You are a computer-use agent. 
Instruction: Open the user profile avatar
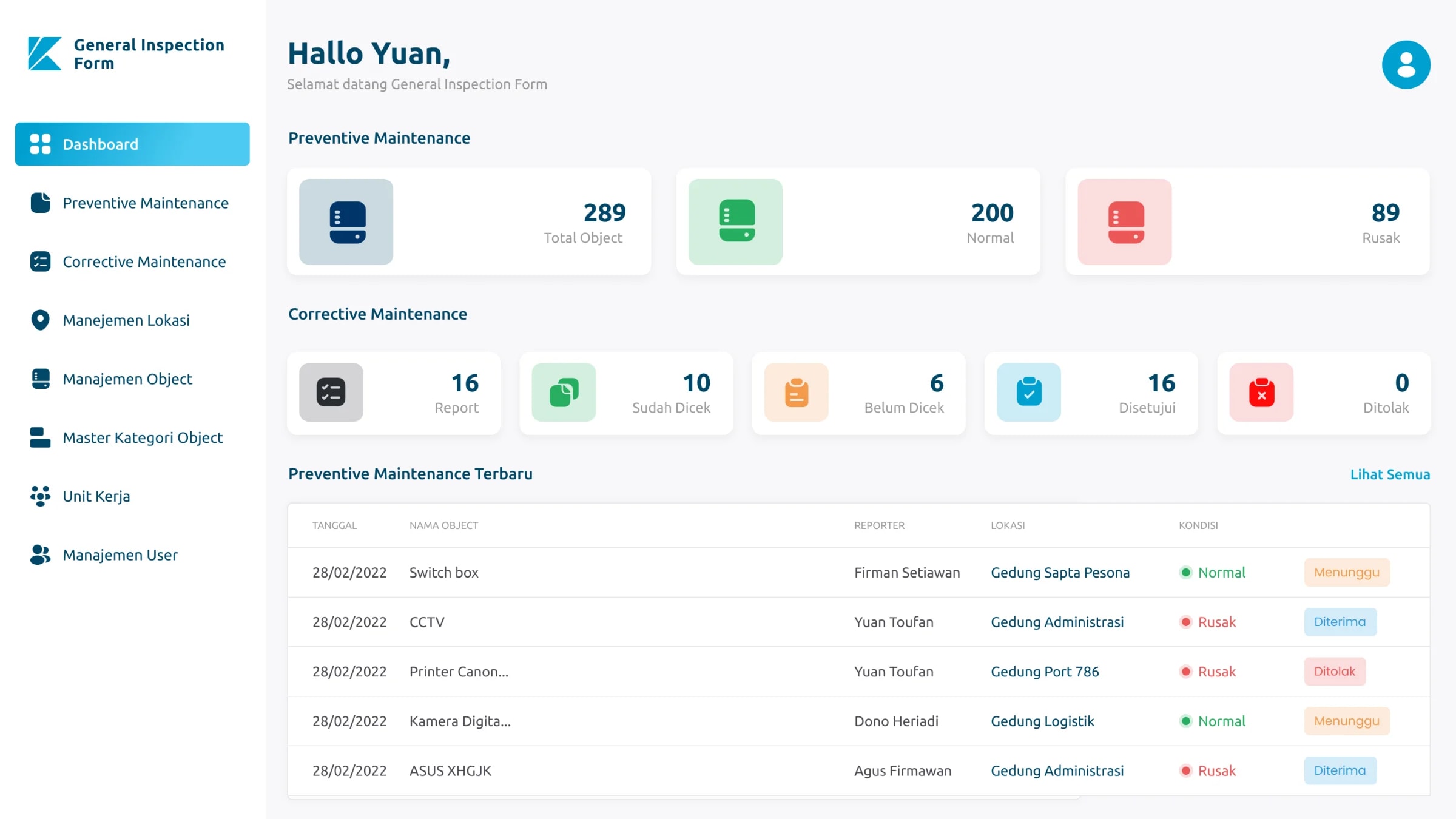[x=1406, y=65]
